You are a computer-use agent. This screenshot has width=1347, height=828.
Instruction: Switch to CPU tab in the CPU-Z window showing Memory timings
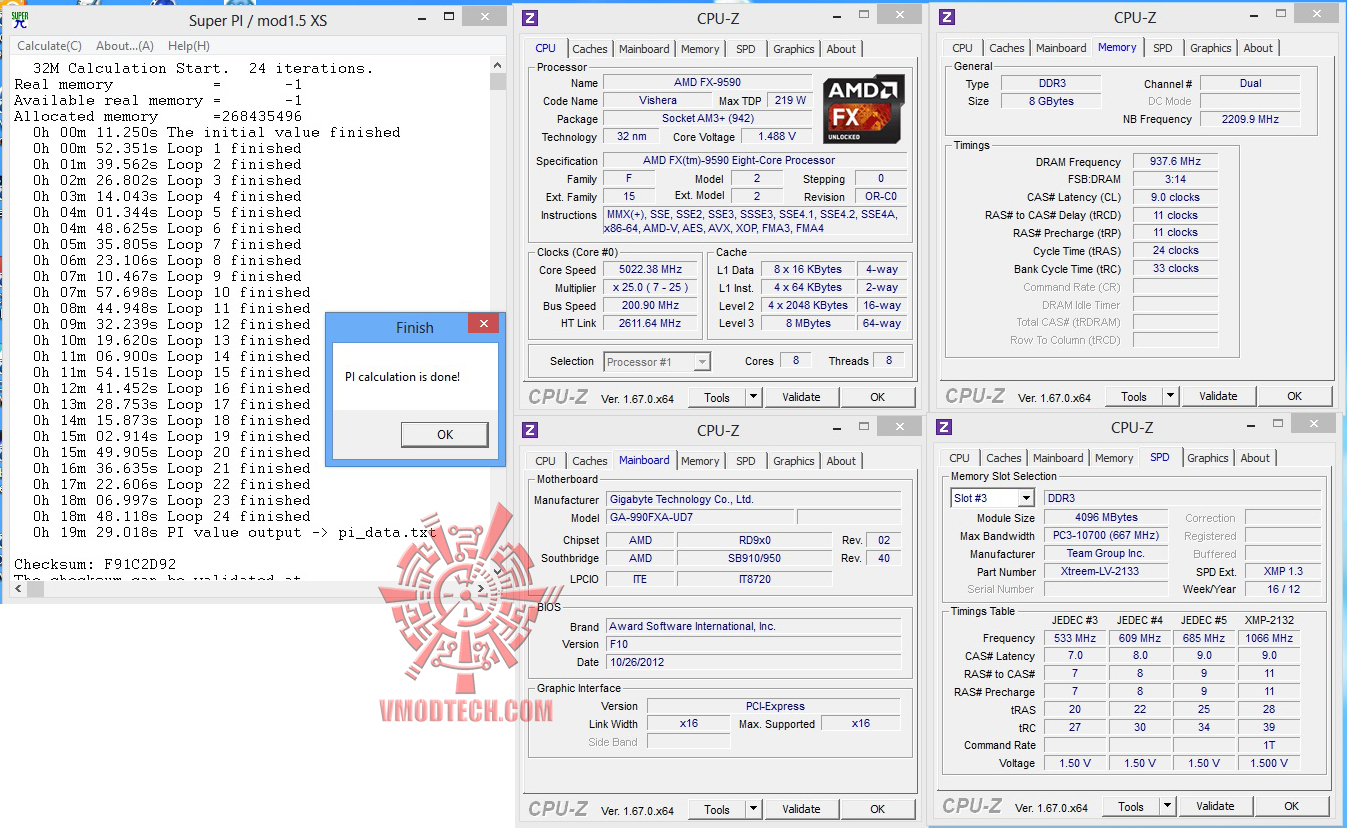(963, 48)
